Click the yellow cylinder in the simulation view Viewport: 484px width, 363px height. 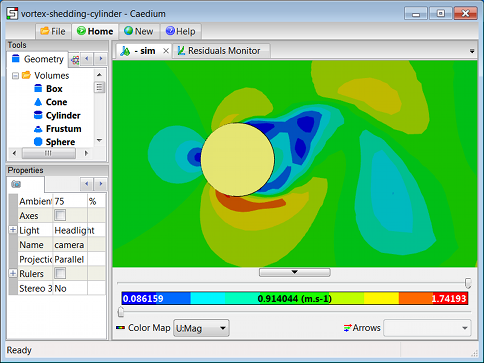tap(237, 160)
